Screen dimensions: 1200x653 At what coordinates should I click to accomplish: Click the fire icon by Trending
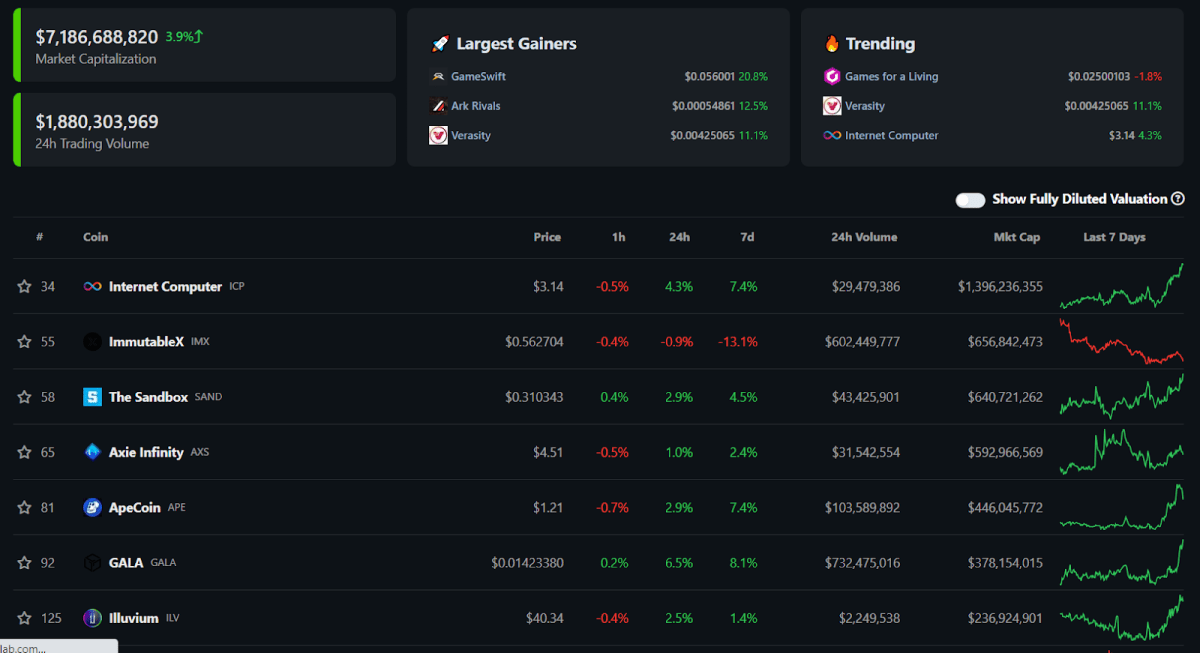click(832, 44)
